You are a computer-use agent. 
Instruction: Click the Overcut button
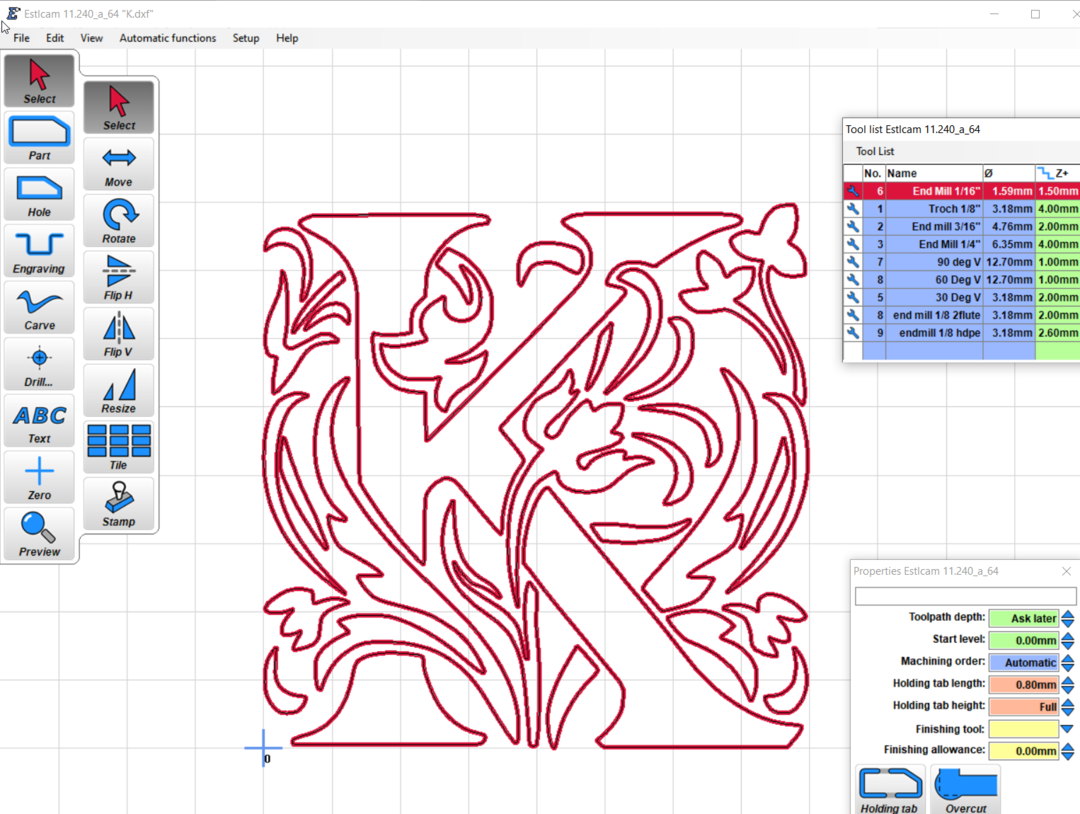[x=965, y=791]
